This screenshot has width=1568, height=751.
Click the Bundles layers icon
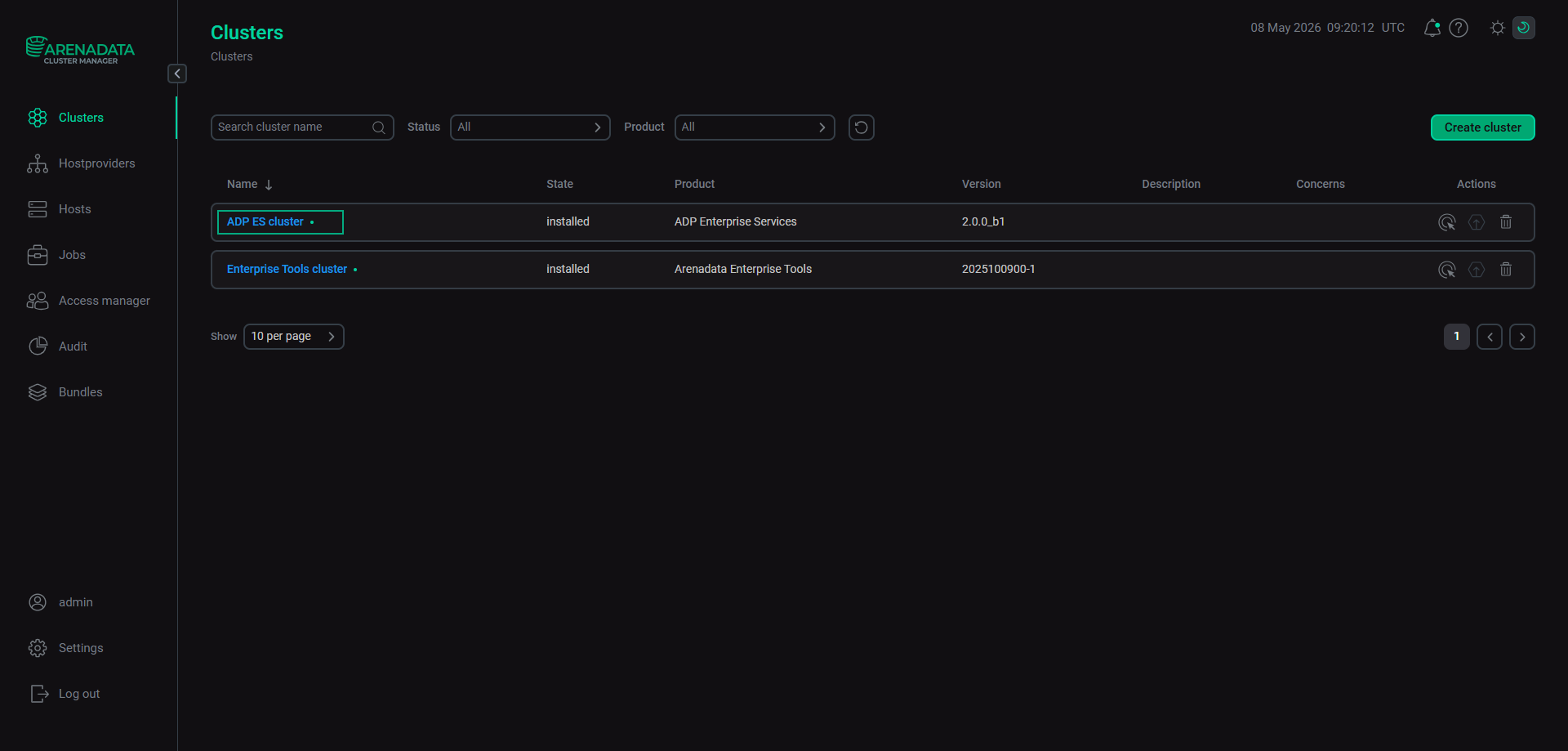click(38, 392)
